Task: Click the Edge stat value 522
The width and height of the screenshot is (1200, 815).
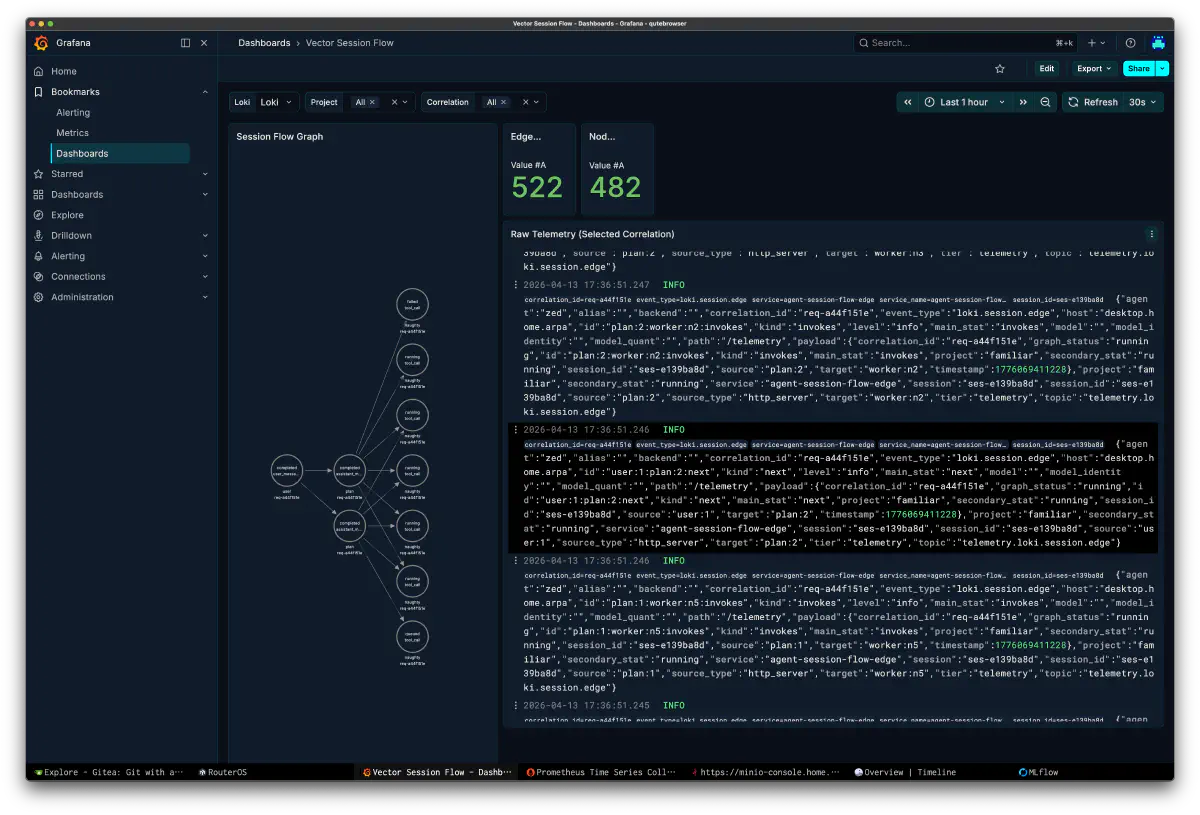Action: pos(537,187)
